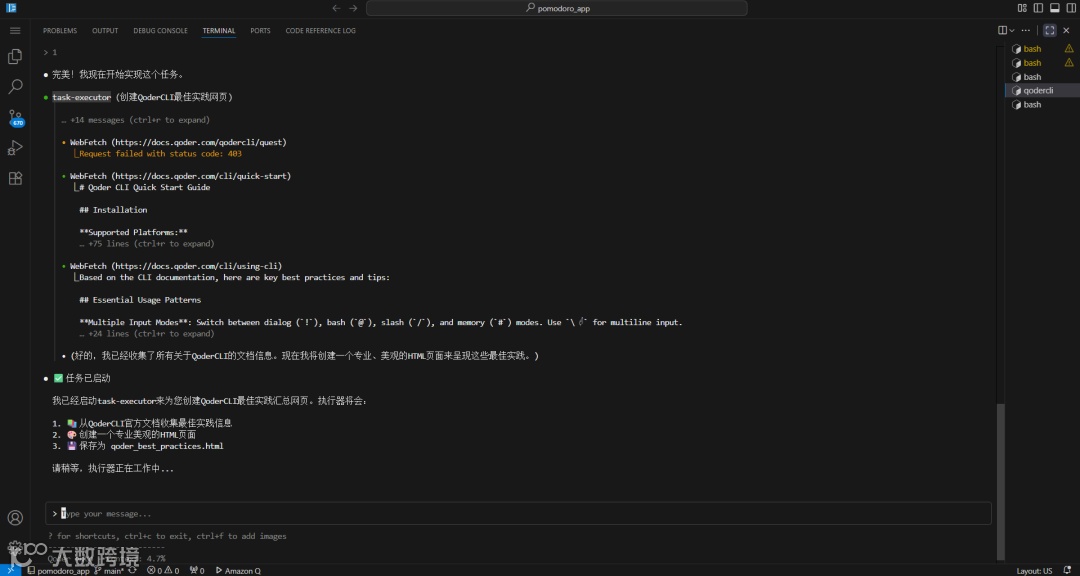The height and width of the screenshot is (576, 1080).
Task: Synchronize changes with the sync icon
Action: tap(132, 570)
